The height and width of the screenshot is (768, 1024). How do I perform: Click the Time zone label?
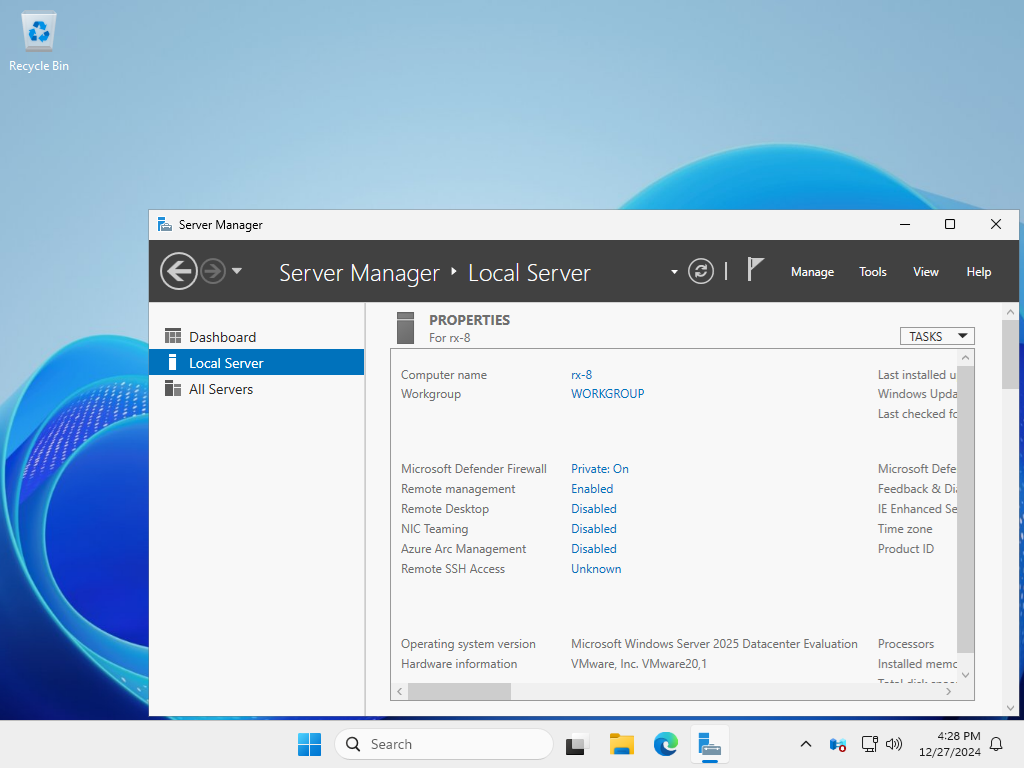coord(904,529)
